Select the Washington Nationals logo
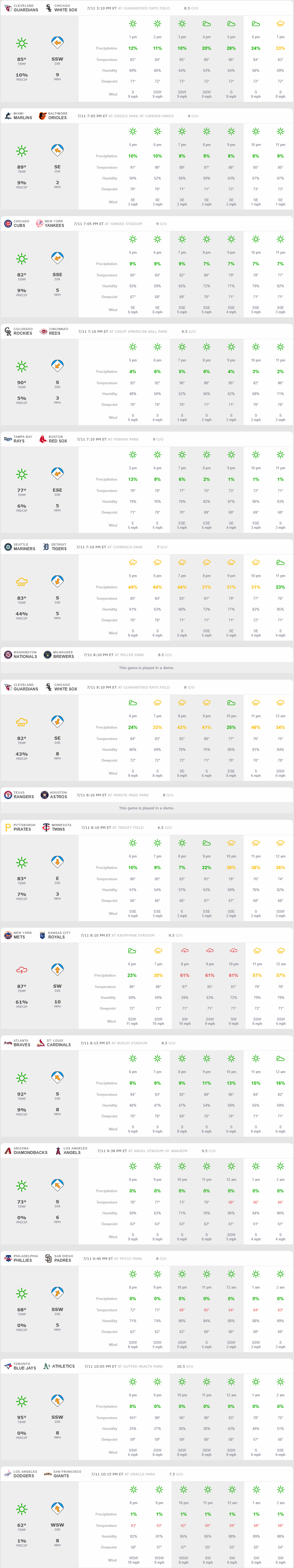Viewport: 294px width, 1568px height. tap(8, 654)
